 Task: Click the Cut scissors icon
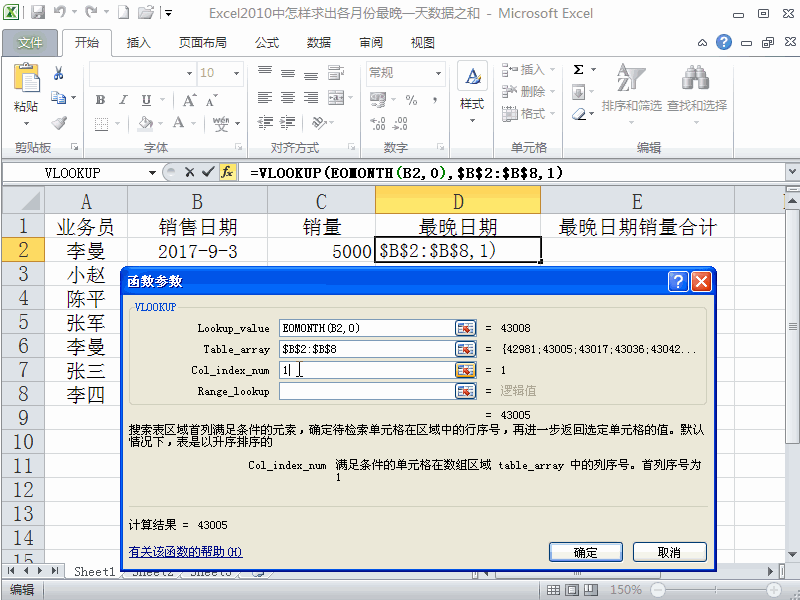[59, 73]
